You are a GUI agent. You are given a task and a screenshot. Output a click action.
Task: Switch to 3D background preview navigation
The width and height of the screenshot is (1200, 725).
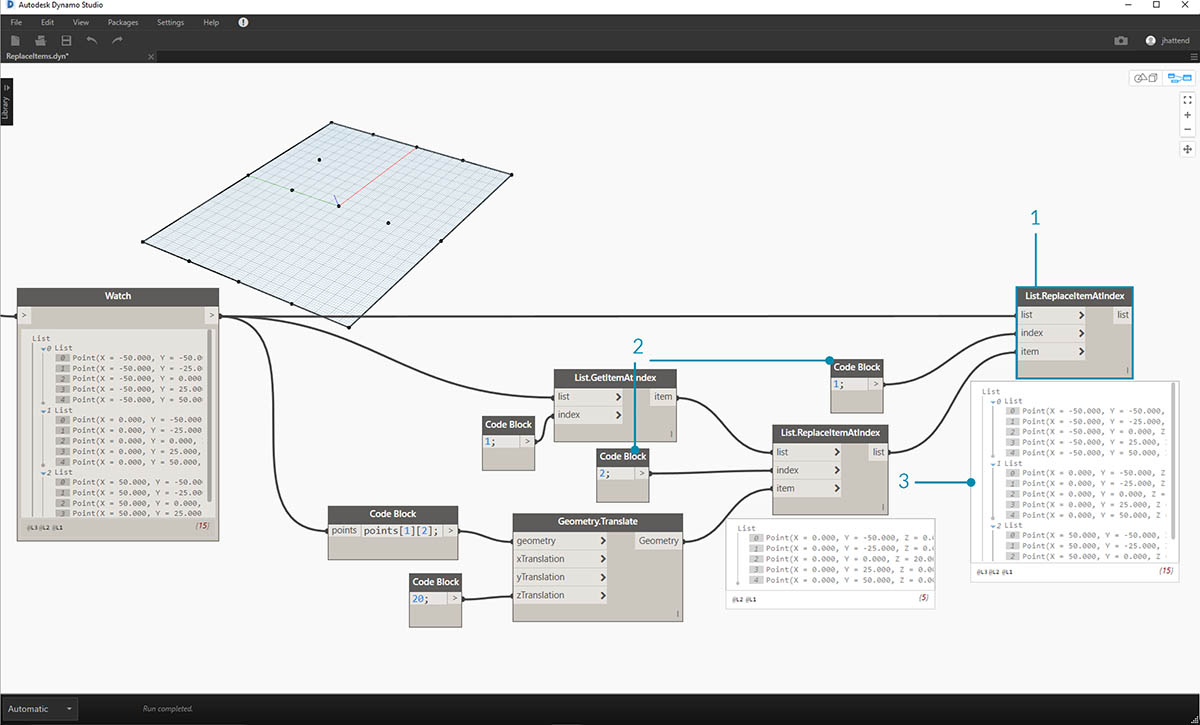[1144, 78]
